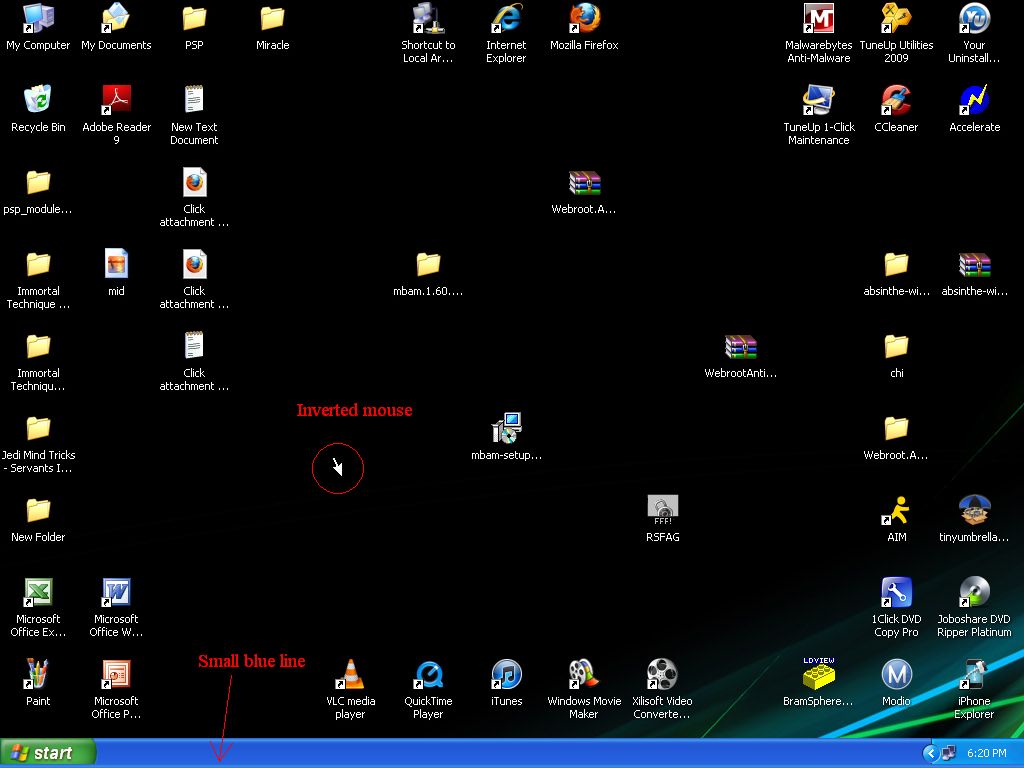
Task: Launch Internet Explorer shortcut
Action: (x=506, y=20)
